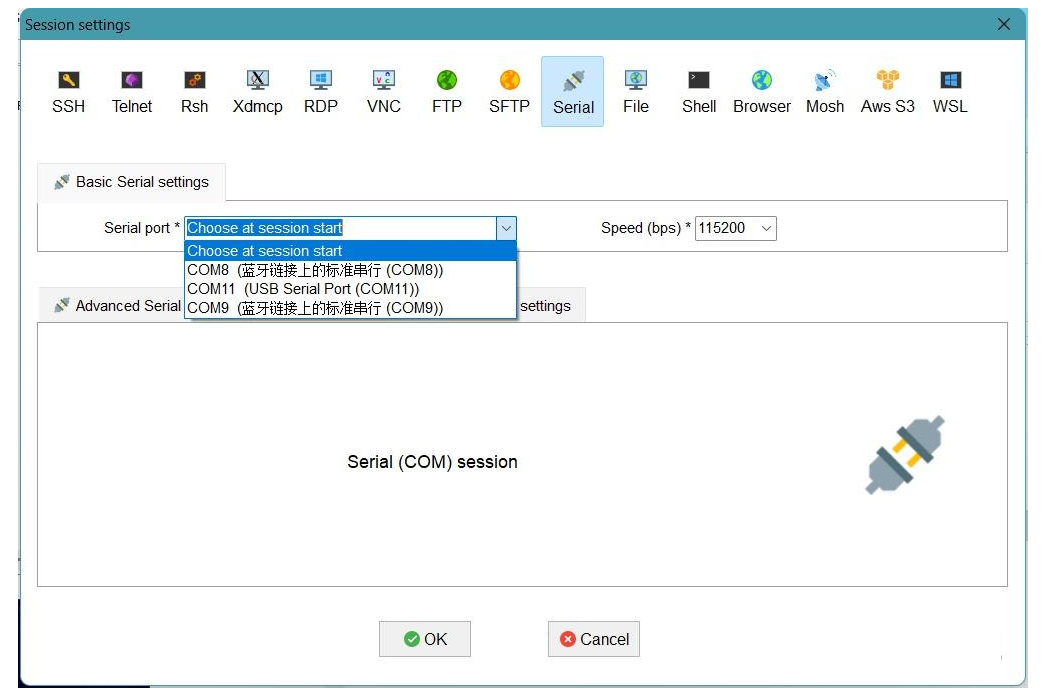Select the VNC session icon
The width and height of the screenshot is (1049, 691).
pyautogui.click(x=383, y=92)
